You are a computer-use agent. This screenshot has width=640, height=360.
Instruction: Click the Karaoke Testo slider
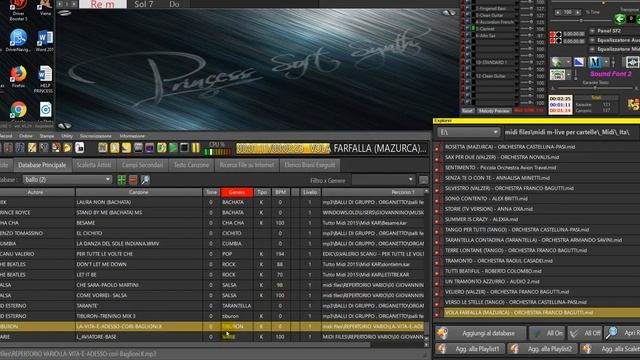[x=594, y=87]
